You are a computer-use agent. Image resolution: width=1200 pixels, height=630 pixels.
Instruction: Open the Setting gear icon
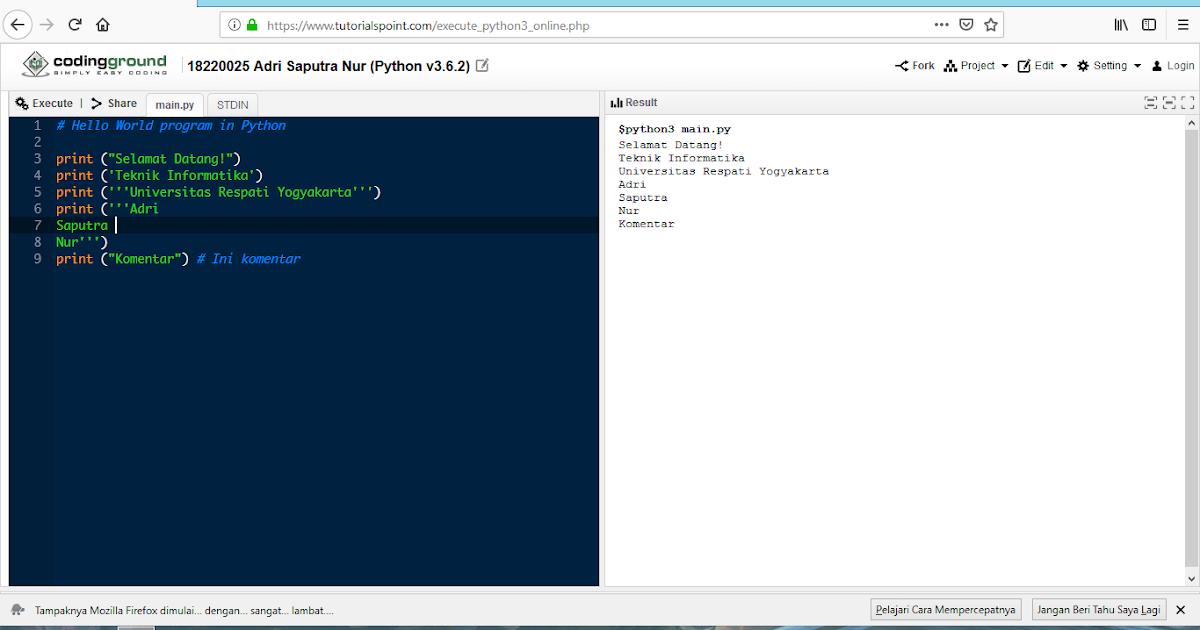pyautogui.click(x=1083, y=65)
